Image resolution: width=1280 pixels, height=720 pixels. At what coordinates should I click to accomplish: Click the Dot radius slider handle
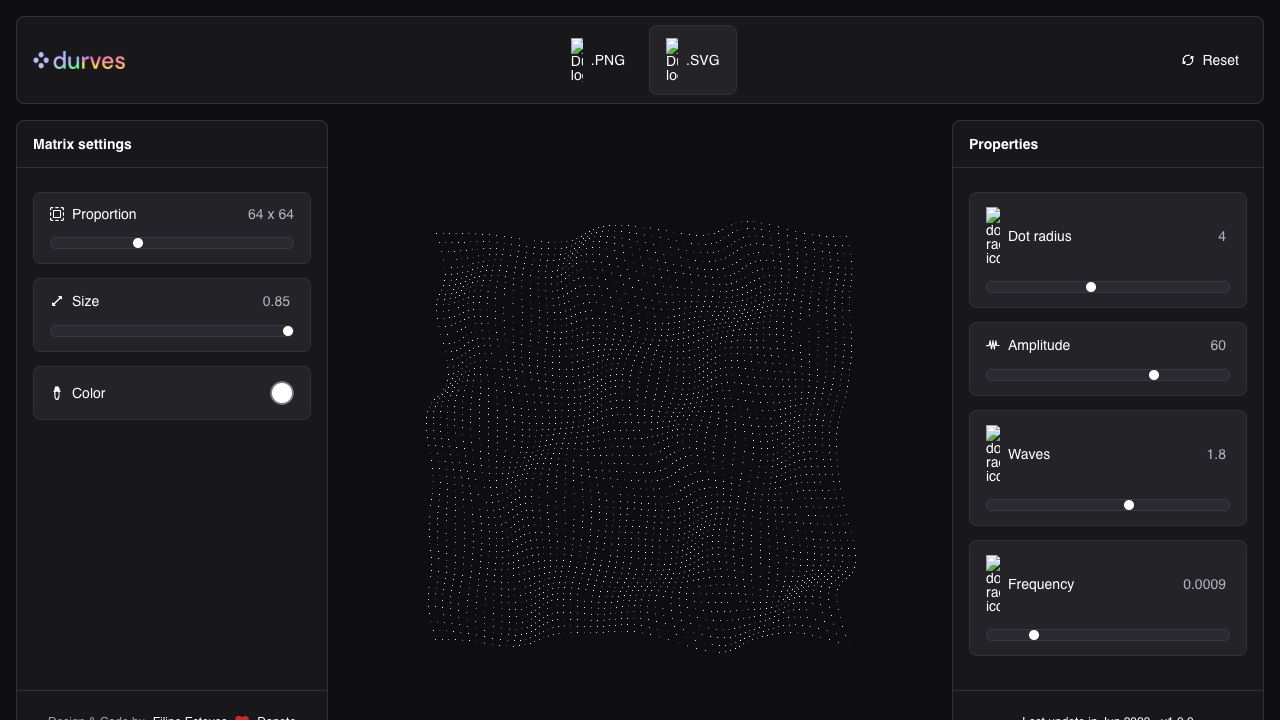pyautogui.click(x=1091, y=287)
